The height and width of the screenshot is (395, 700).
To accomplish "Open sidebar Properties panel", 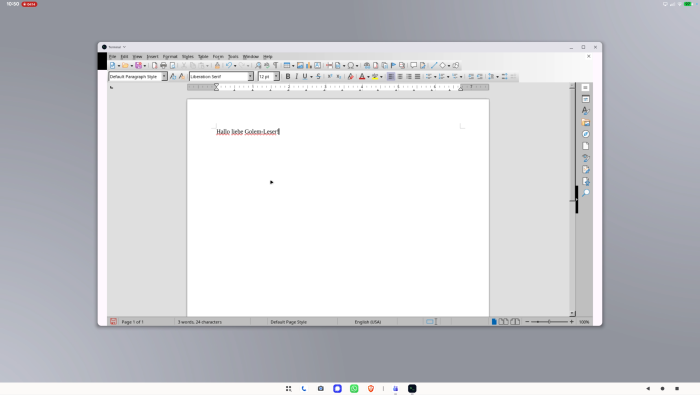I will pos(586,99).
